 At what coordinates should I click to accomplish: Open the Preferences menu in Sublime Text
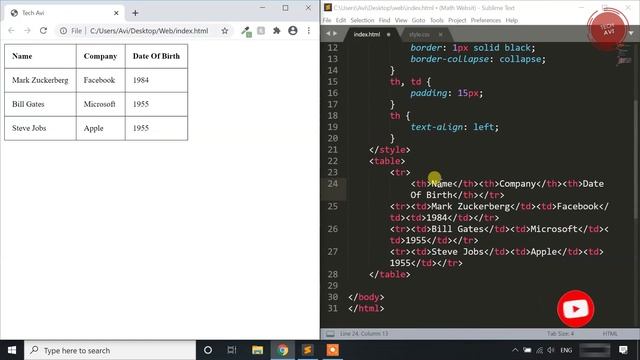pos(486,20)
